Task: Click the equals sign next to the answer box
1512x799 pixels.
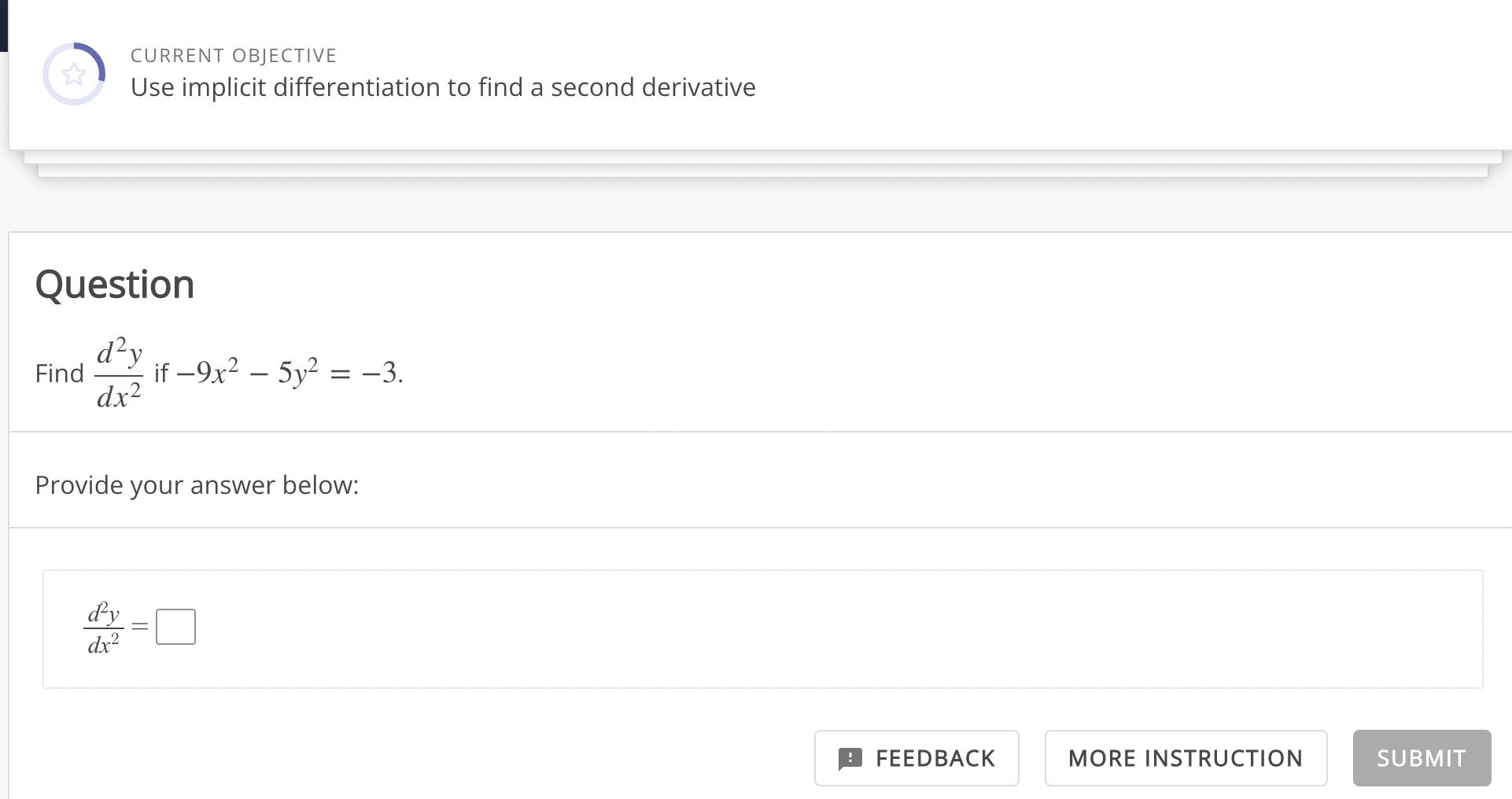Action: point(139,627)
